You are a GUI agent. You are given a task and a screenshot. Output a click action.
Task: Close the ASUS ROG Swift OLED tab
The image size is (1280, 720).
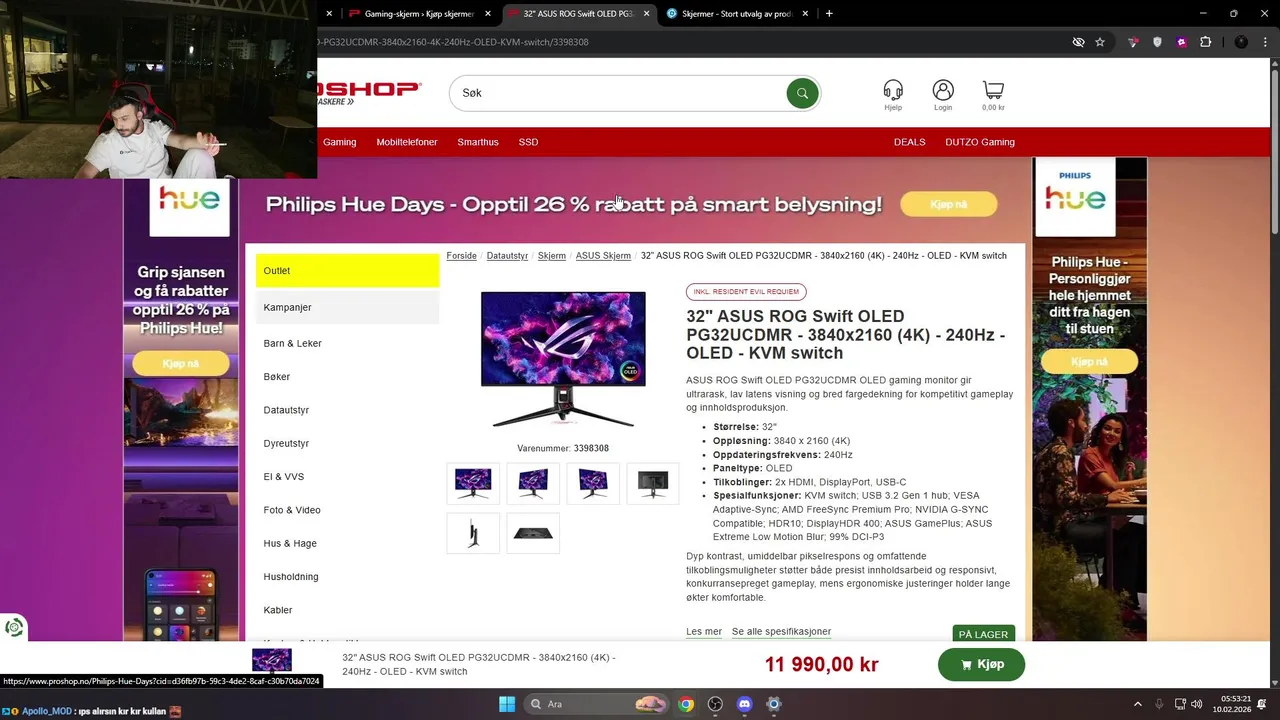click(x=646, y=14)
